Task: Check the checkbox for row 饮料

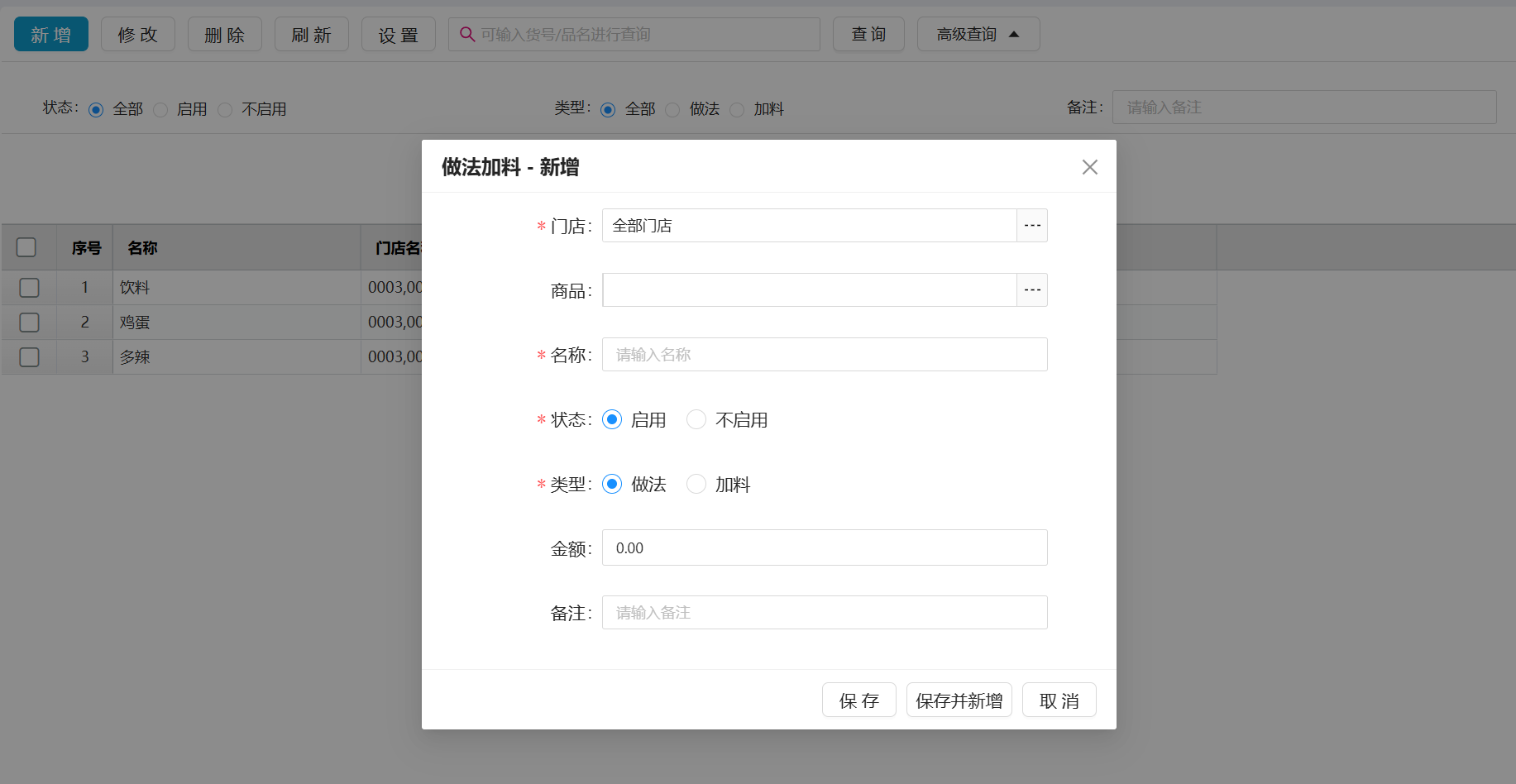Action: 29,287
